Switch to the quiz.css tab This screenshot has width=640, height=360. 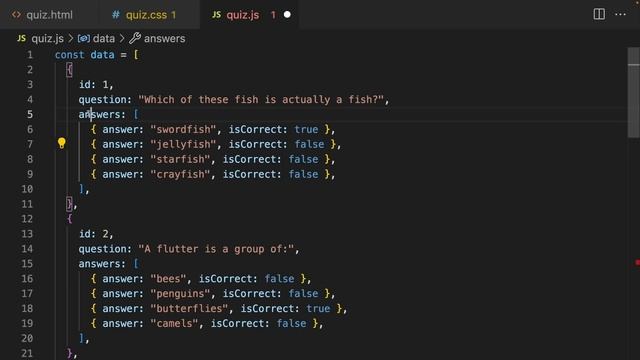tap(148, 15)
